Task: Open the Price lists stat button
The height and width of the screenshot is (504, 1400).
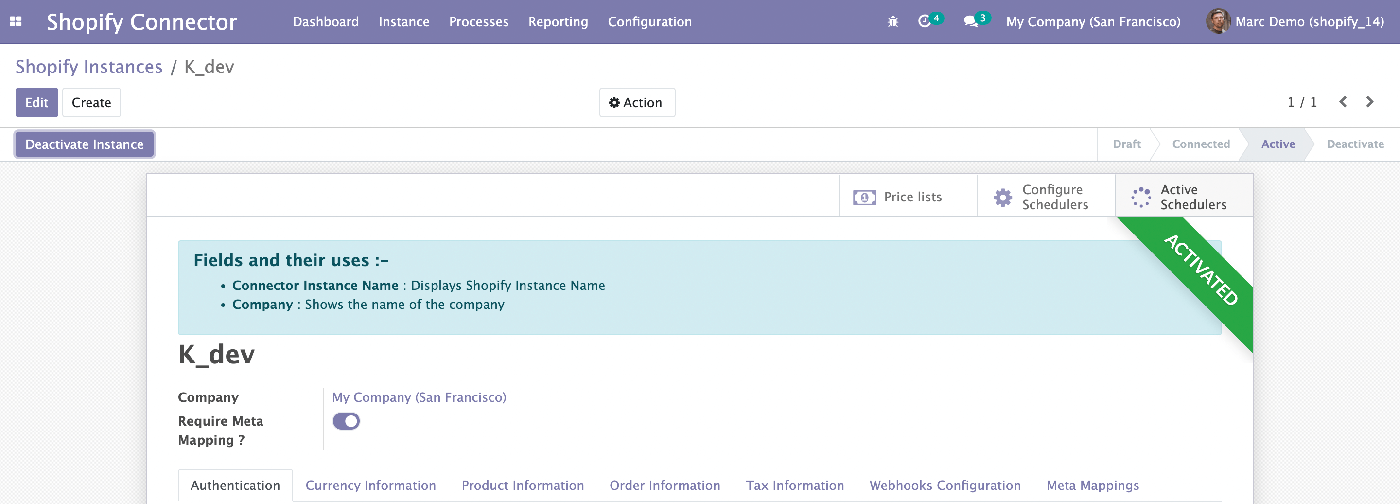Action: [x=908, y=196]
